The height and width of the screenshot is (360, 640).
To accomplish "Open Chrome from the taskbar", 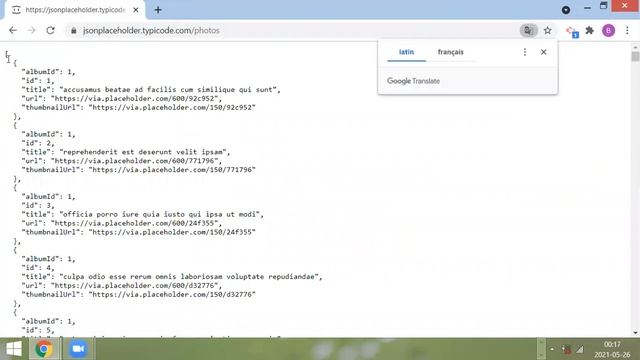I will click(44, 349).
